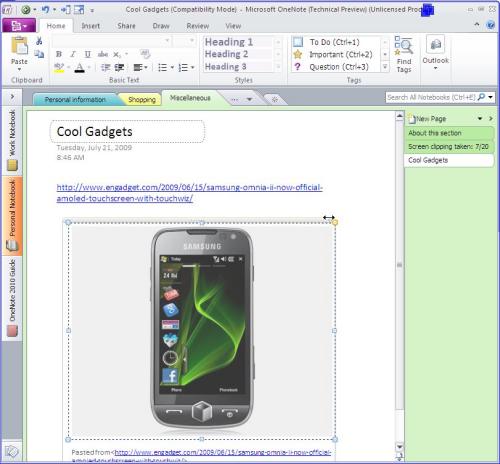Click the Copy icon
Viewport: 500px width, 464px height.
point(39,54)
